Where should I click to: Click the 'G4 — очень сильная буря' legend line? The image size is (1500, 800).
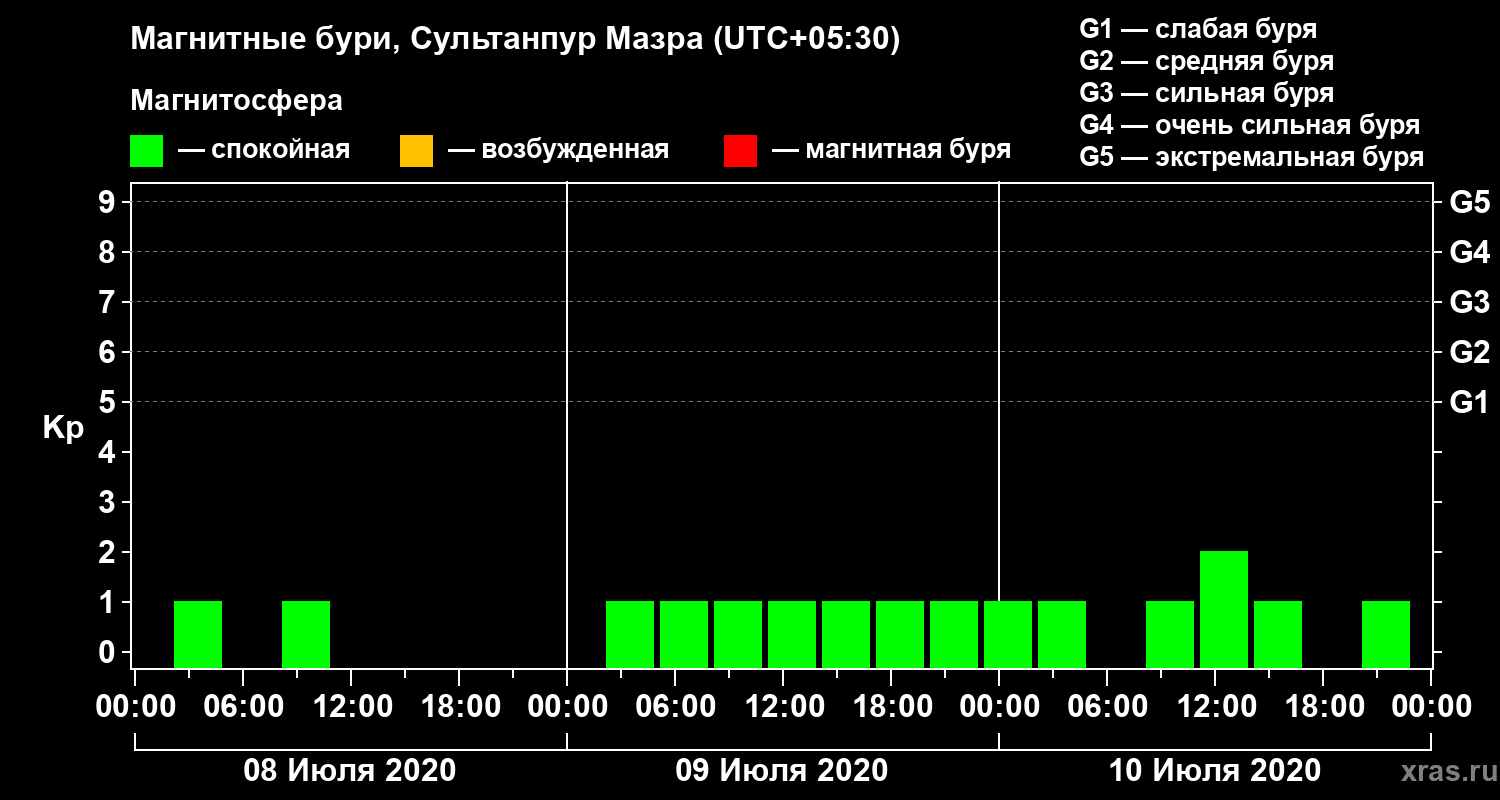click(1250, 125)
